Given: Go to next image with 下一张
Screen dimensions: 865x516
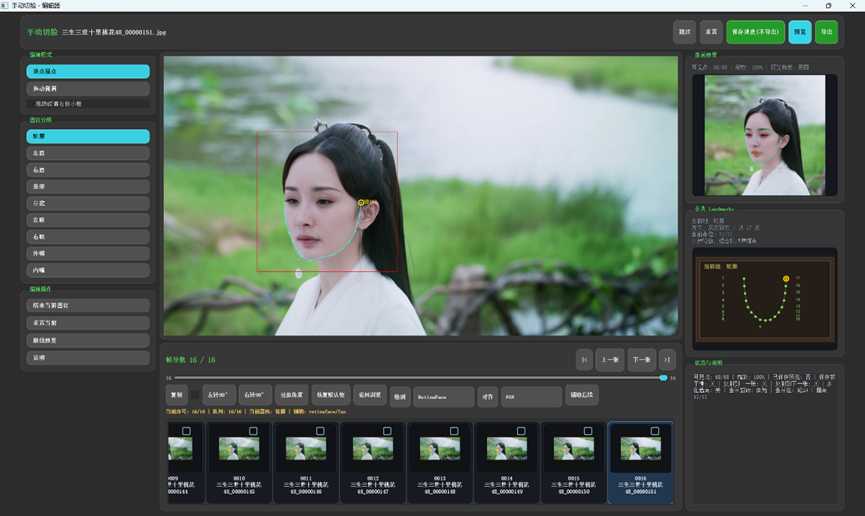Looking at the screenshot, I should tap(642, 360).
